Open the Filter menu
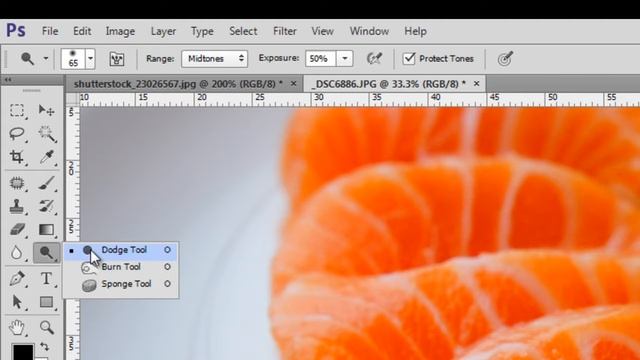 point(284,31)
